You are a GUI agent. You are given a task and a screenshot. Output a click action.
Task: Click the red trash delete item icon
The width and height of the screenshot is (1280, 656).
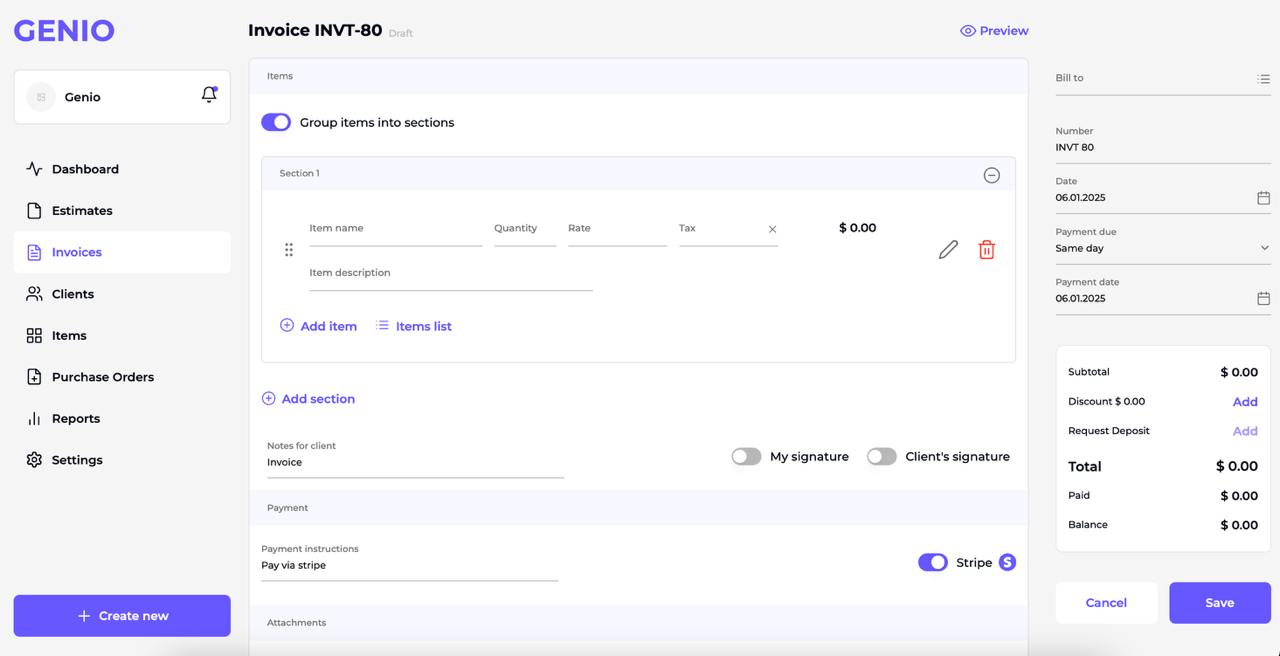tap(986, 250)
